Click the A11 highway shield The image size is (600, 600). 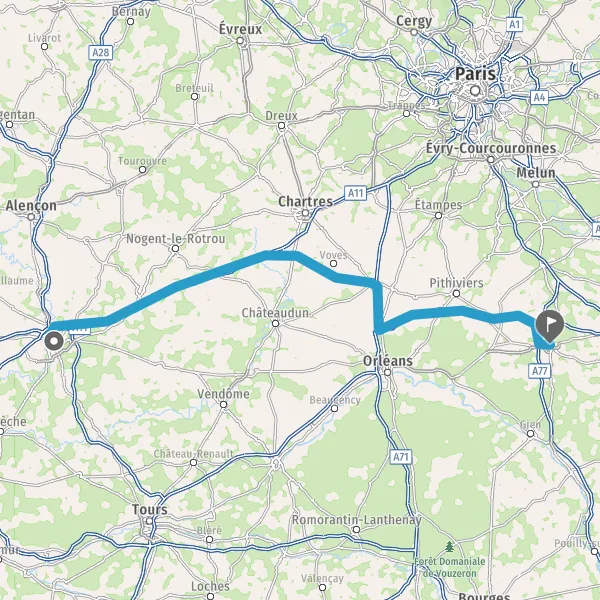click(x=355, y=193)
